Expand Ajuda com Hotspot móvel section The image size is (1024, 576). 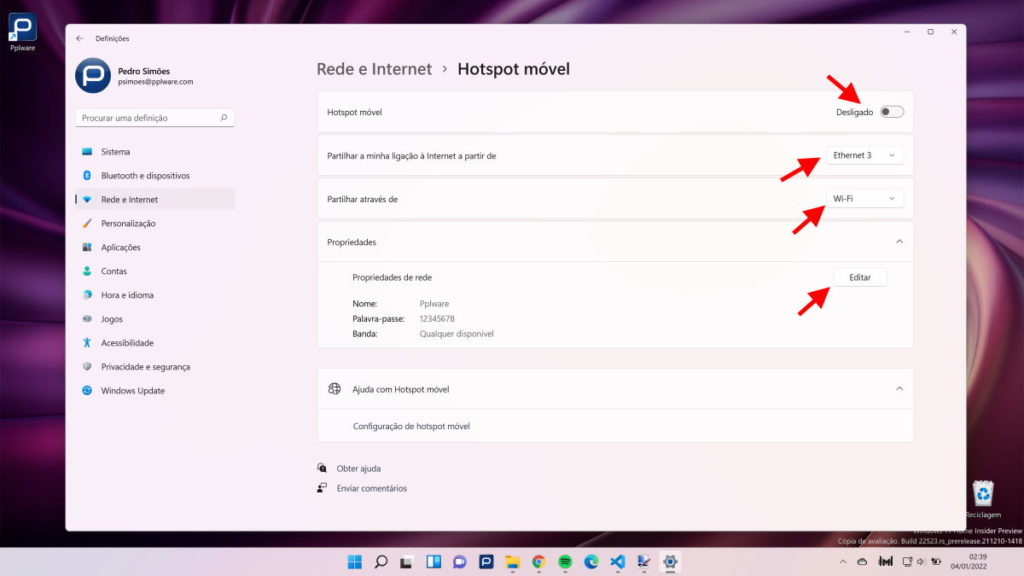pyautogui.click(x=897, y=388)
